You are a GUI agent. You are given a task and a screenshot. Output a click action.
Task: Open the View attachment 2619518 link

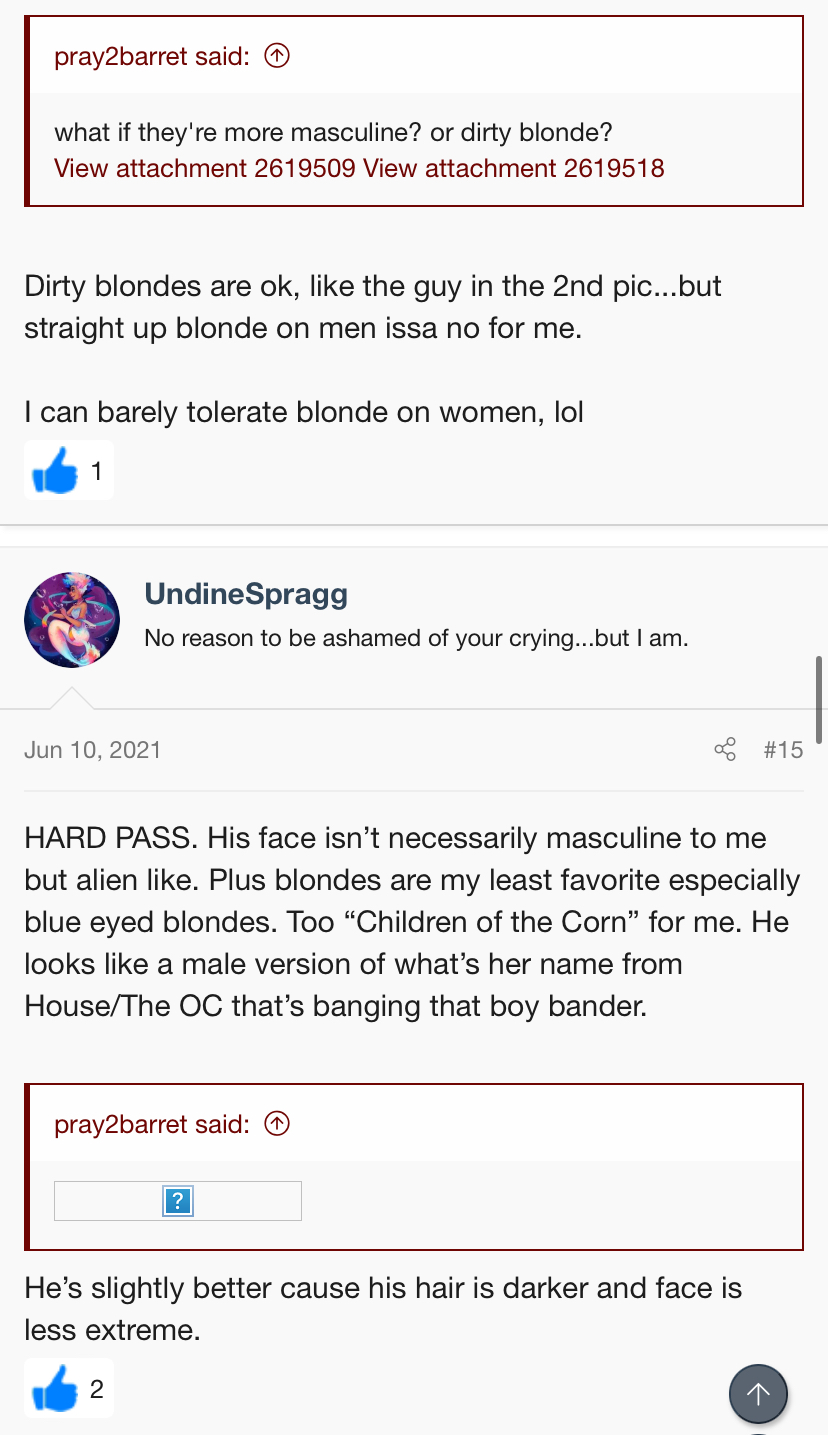[x=514, y=167]
